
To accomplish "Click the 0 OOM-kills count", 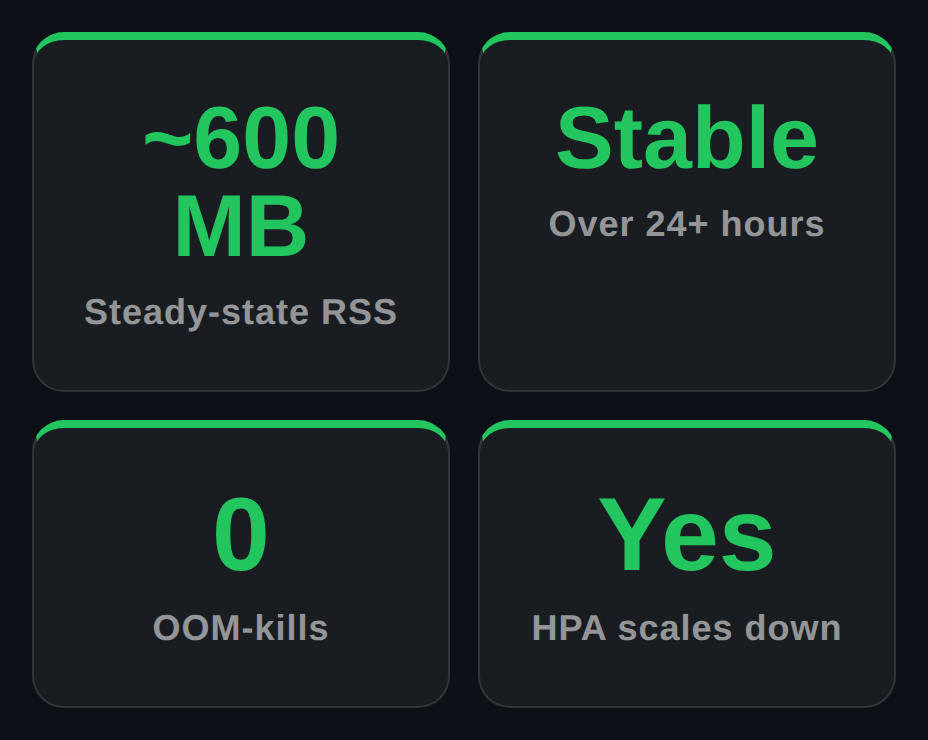I will (241, 535).
